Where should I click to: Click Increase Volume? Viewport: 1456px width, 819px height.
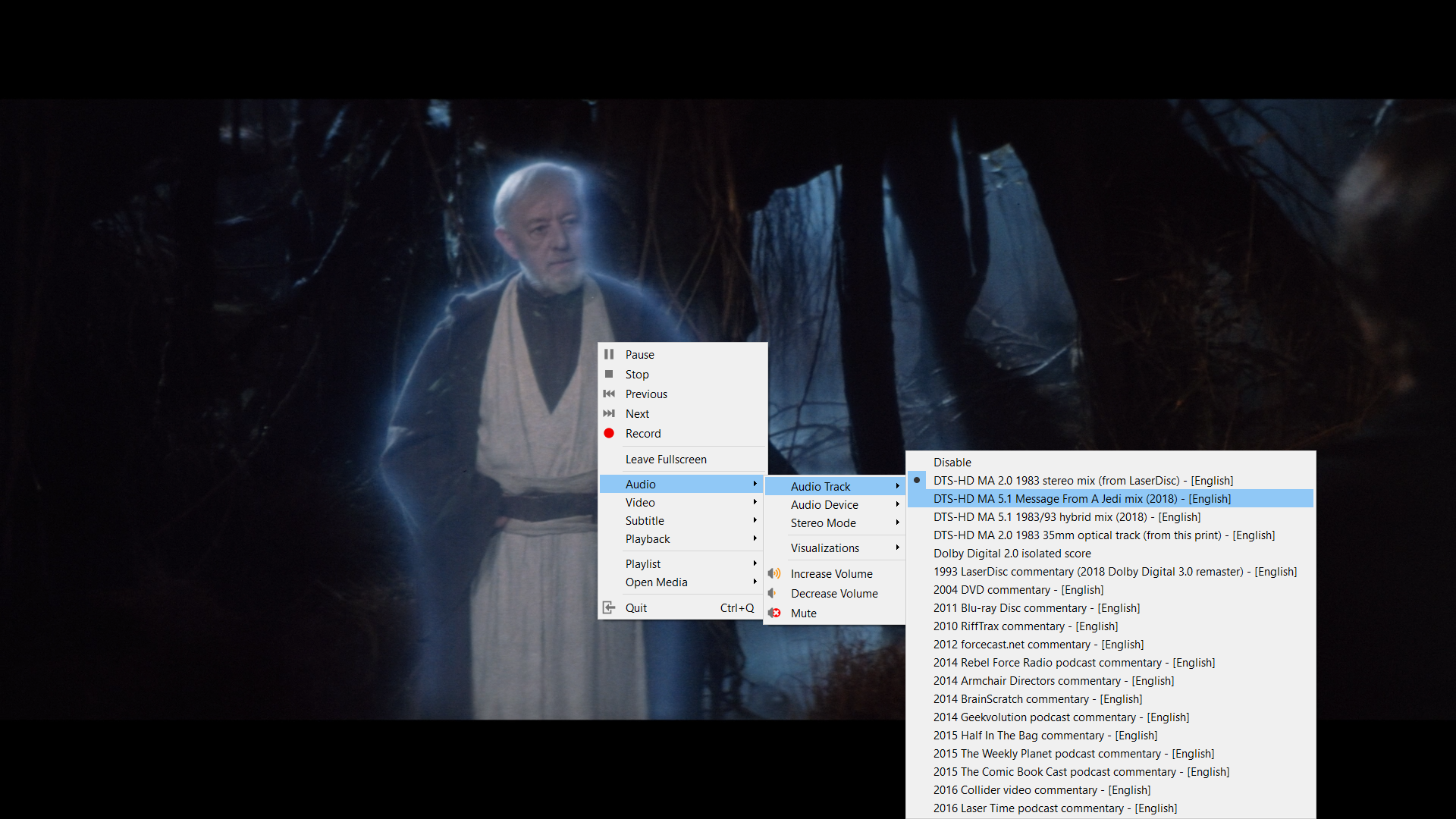(x=835, y=573)
